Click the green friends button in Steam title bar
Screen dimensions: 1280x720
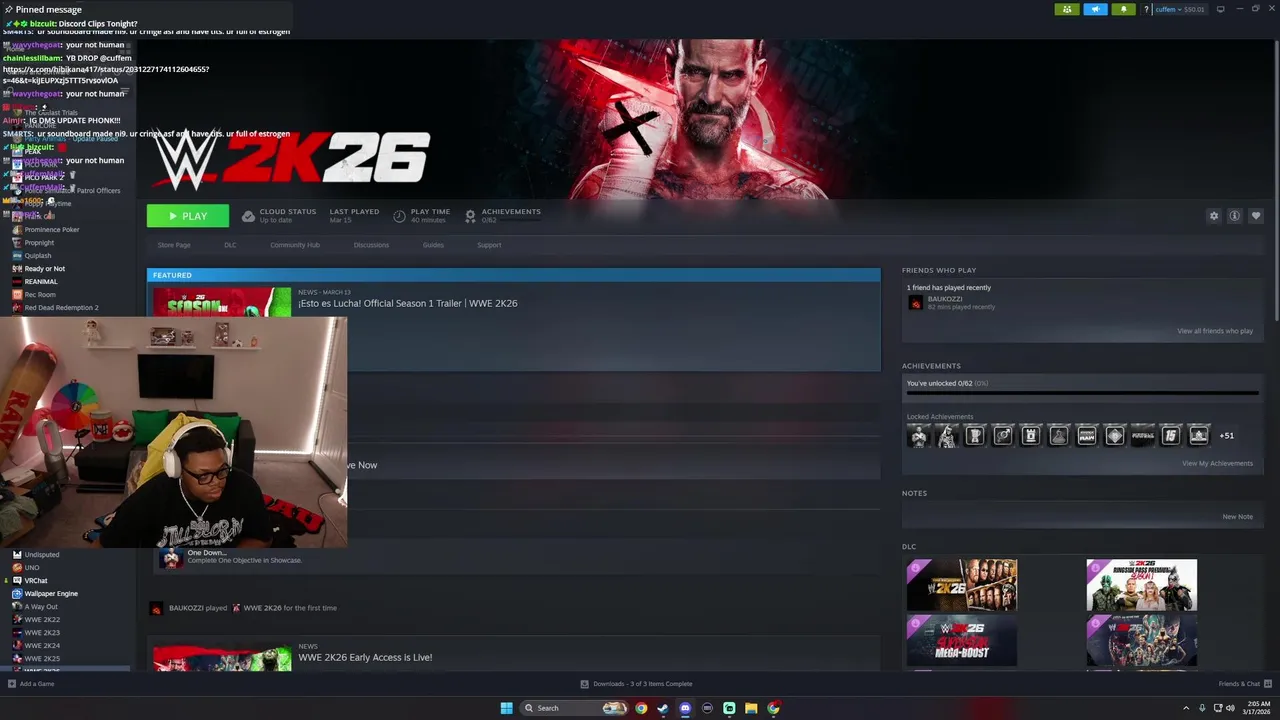[1067, 9]
